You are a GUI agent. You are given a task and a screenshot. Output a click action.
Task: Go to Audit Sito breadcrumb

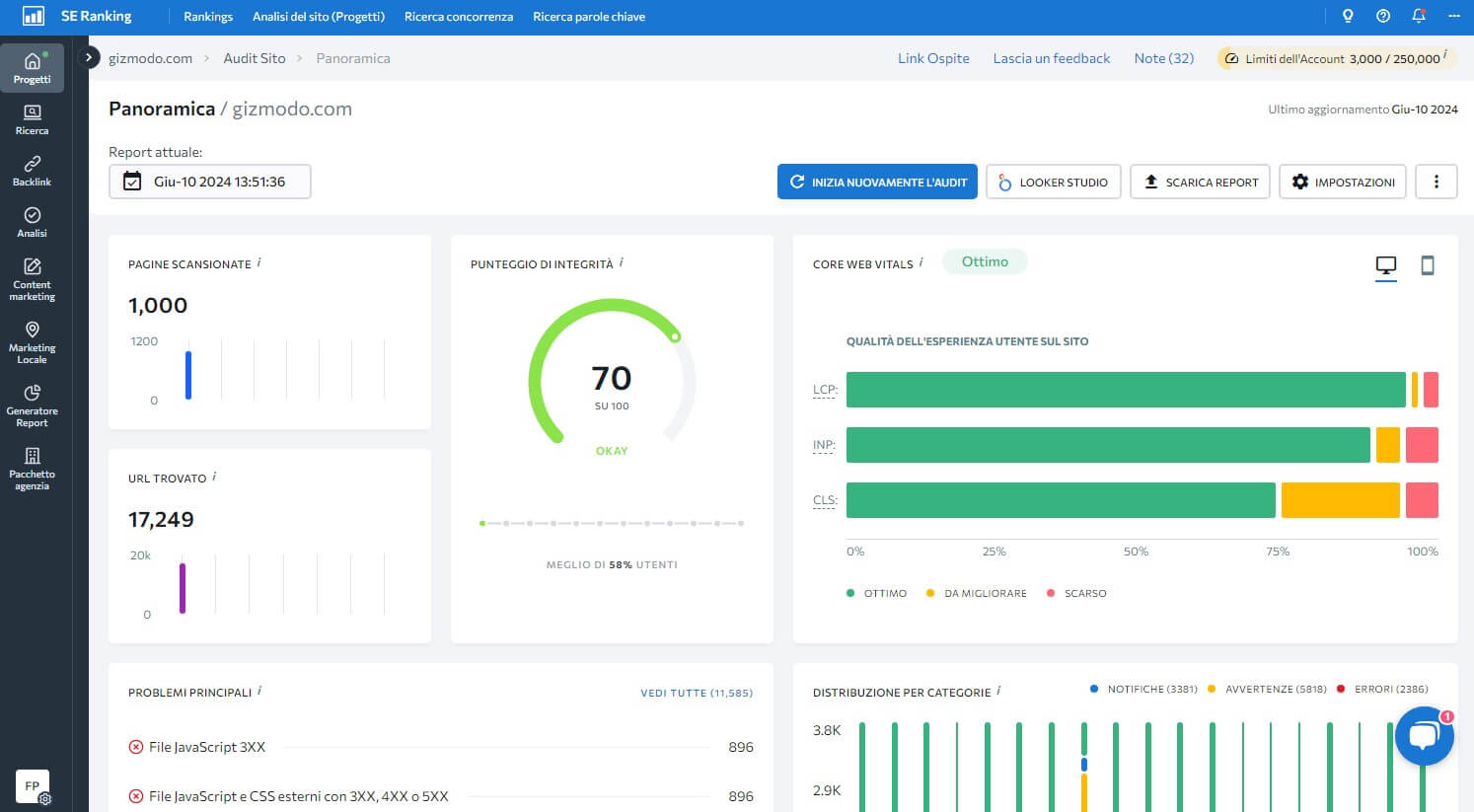click(255, 58)
